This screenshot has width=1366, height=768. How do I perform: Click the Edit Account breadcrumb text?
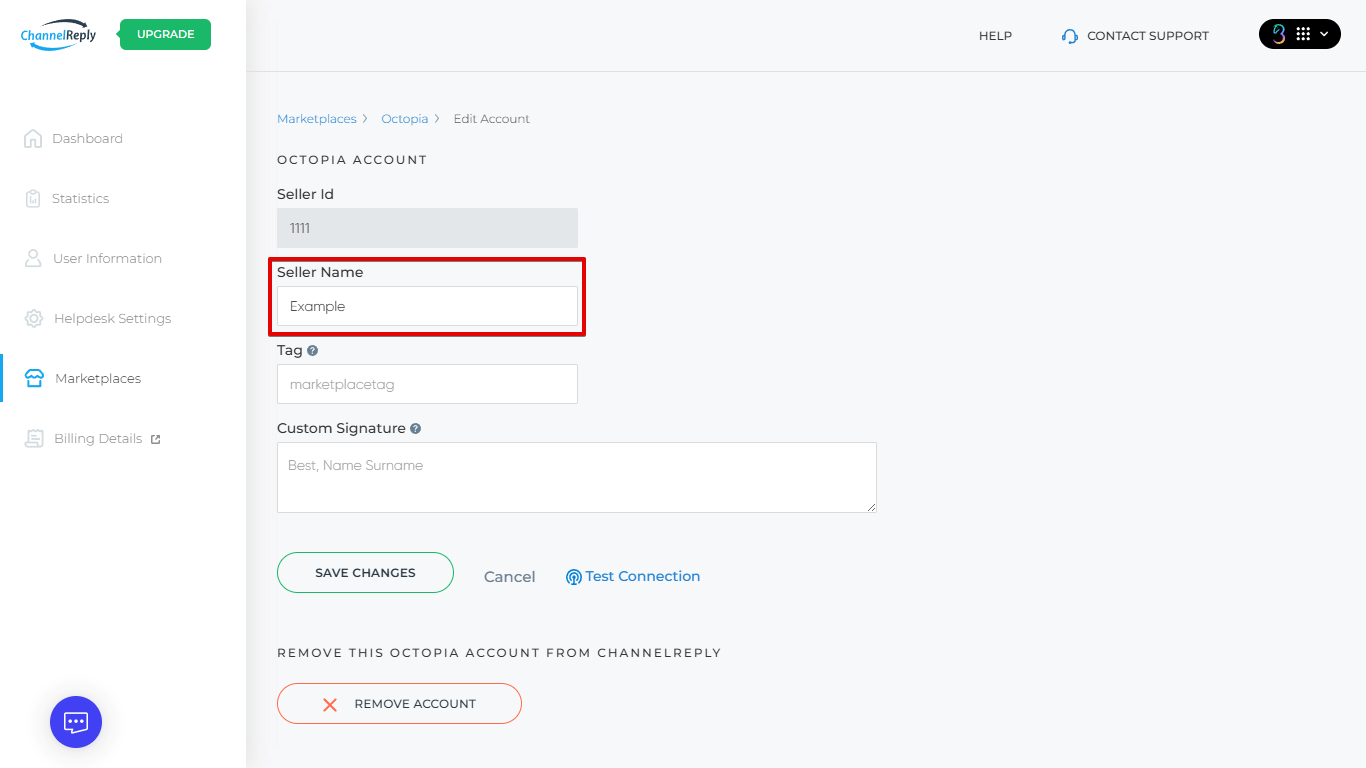click(x=492, y=118)
